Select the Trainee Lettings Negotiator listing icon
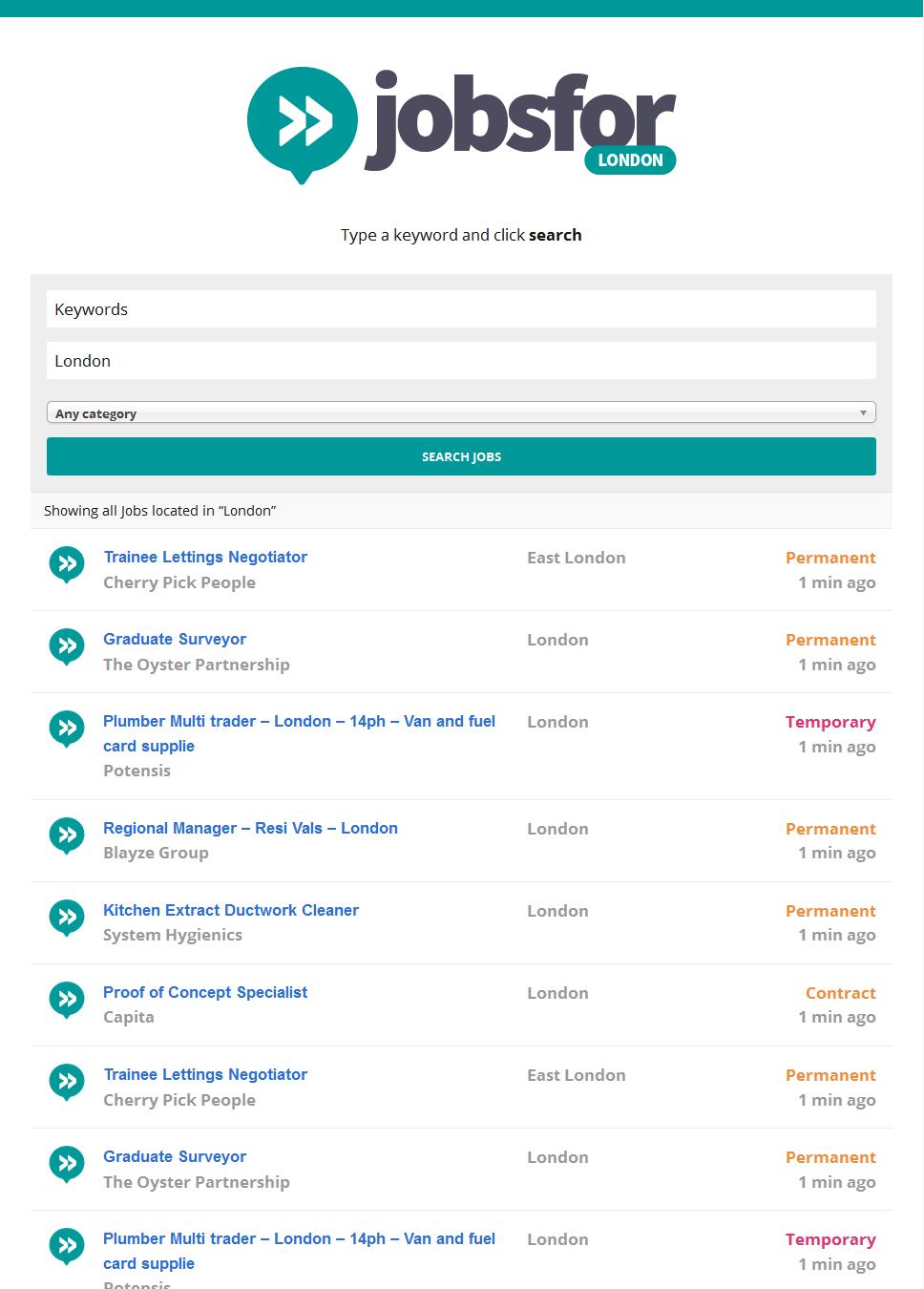This screenshot has height=1289, width=924. pos(67,564)
